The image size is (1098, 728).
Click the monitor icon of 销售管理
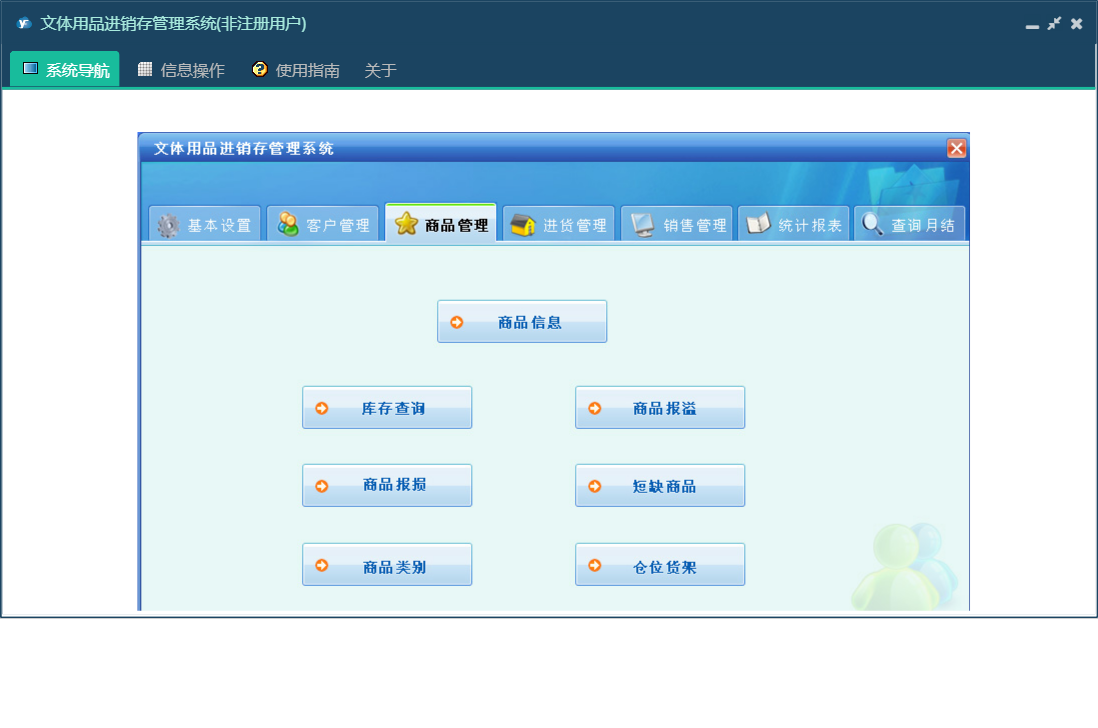coord(643,225)
